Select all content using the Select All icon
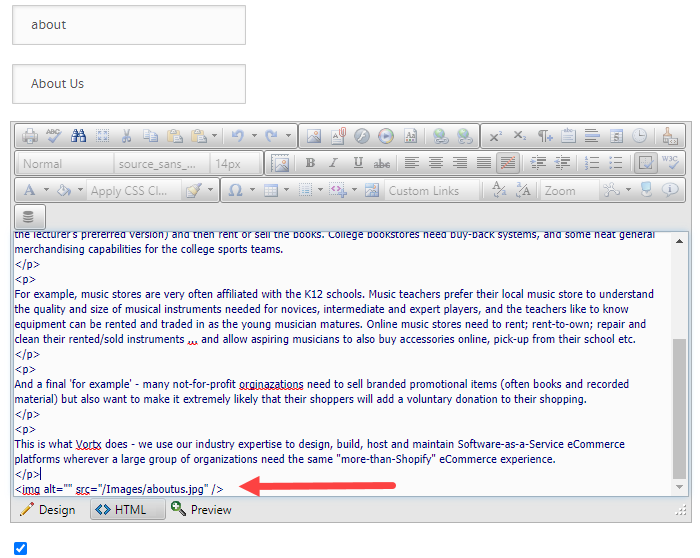Screen dimensions: 700x558 (x=102, y=136)
